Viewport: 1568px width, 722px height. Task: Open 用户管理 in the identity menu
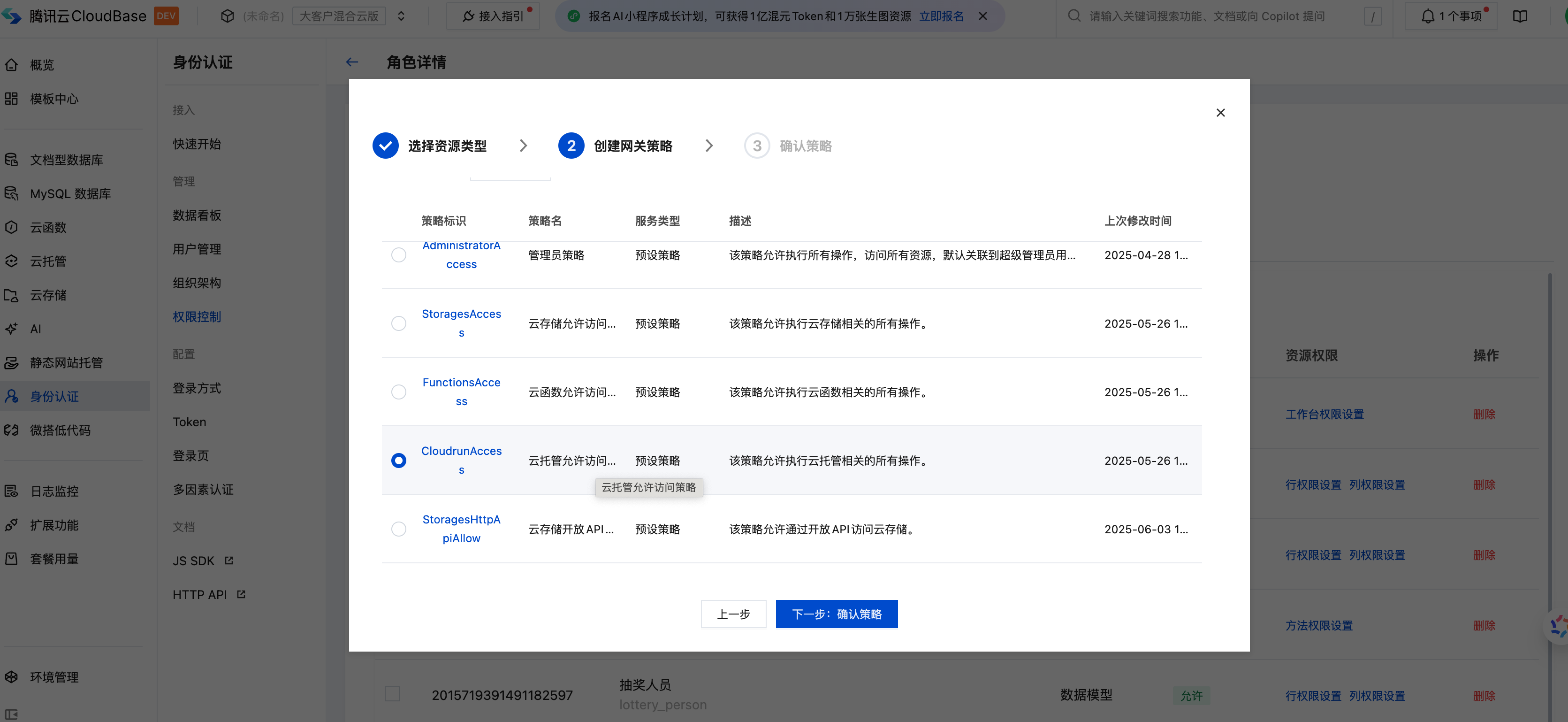(197, 249)
